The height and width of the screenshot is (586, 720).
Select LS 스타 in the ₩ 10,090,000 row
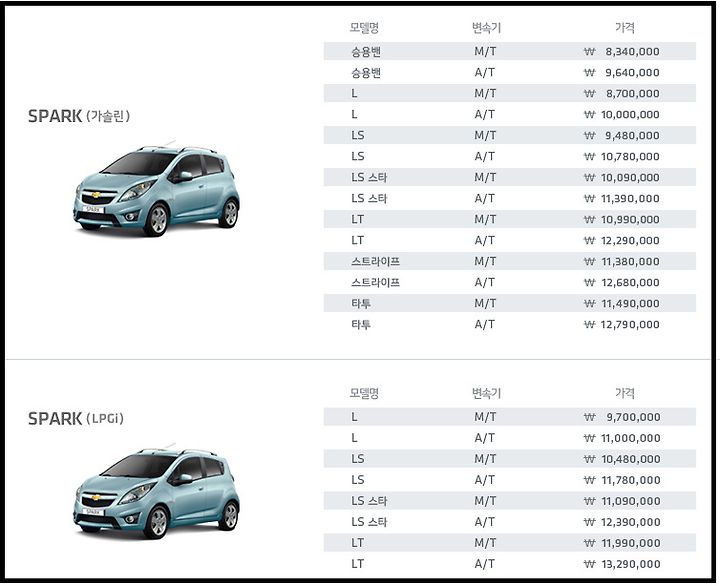coord(369,177)
